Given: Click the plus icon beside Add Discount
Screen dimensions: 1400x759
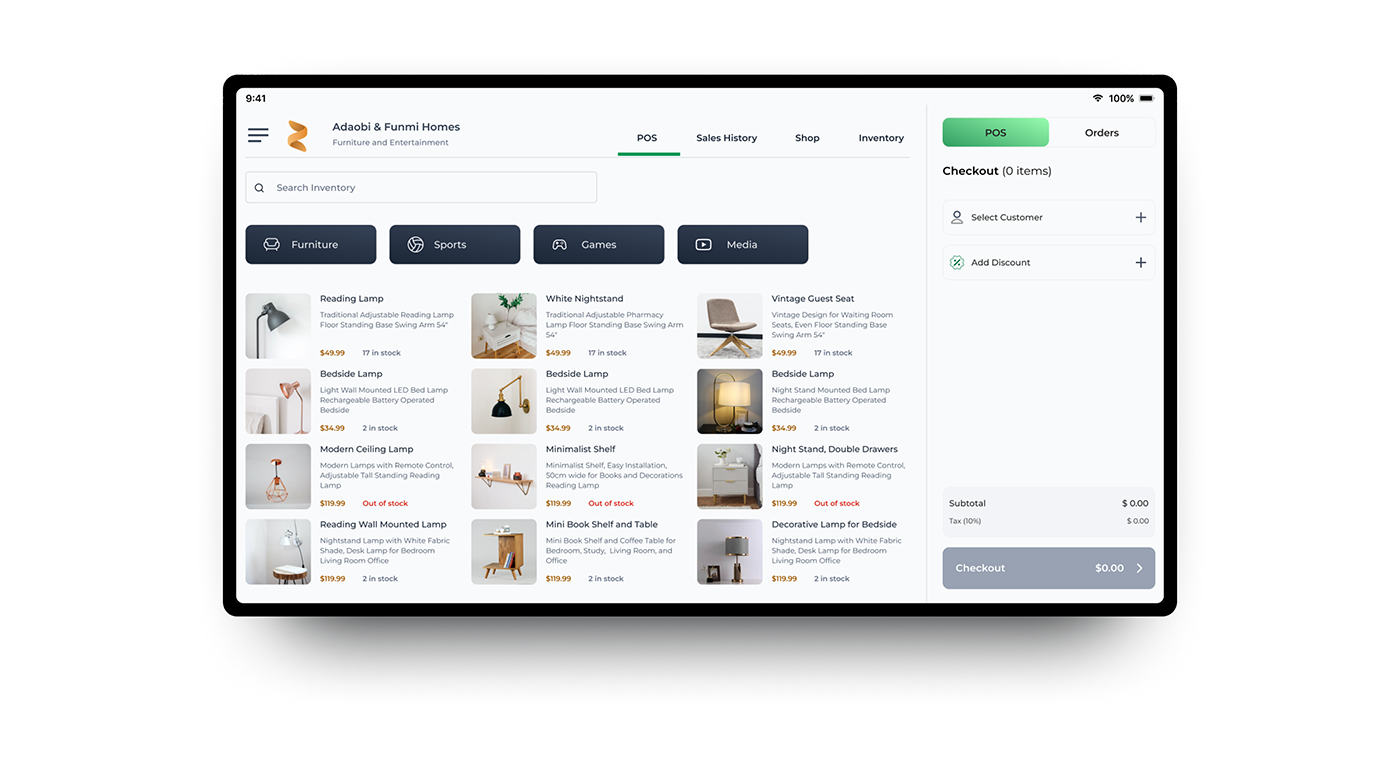Looking at the screenshot, I should point(1140,263).
